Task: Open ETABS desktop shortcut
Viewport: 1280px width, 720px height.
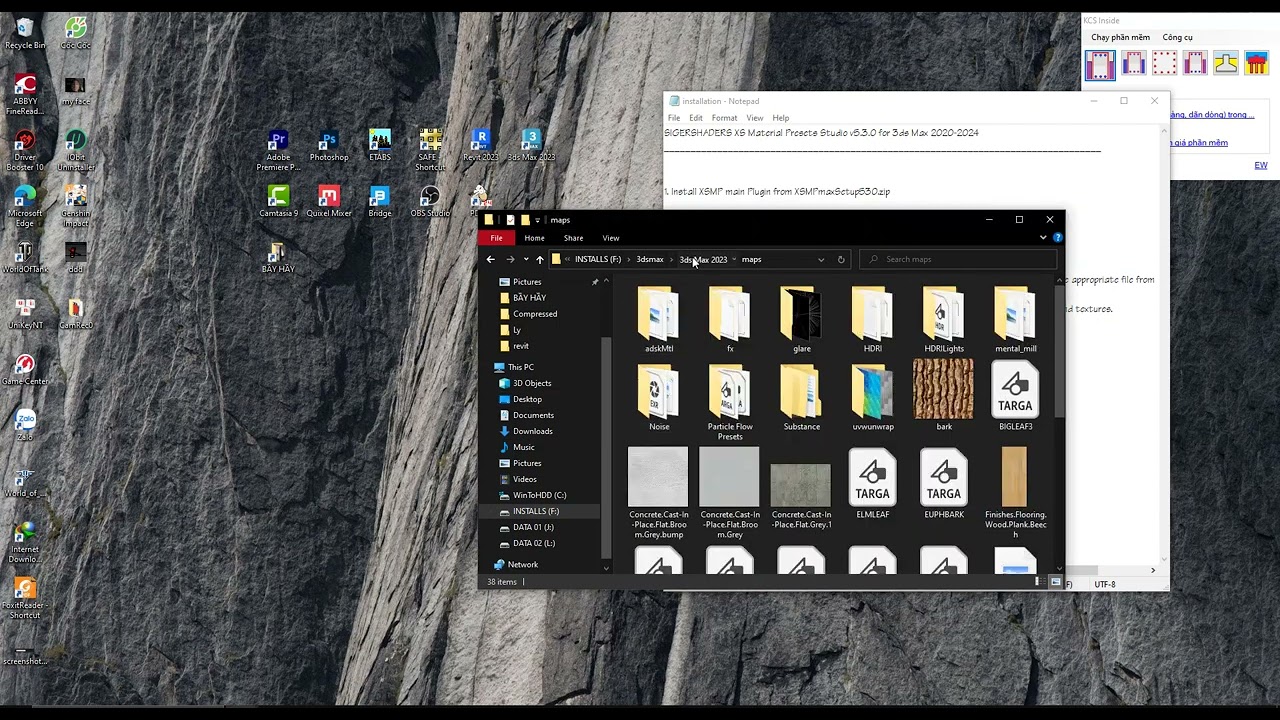Action: click(380, 146)
